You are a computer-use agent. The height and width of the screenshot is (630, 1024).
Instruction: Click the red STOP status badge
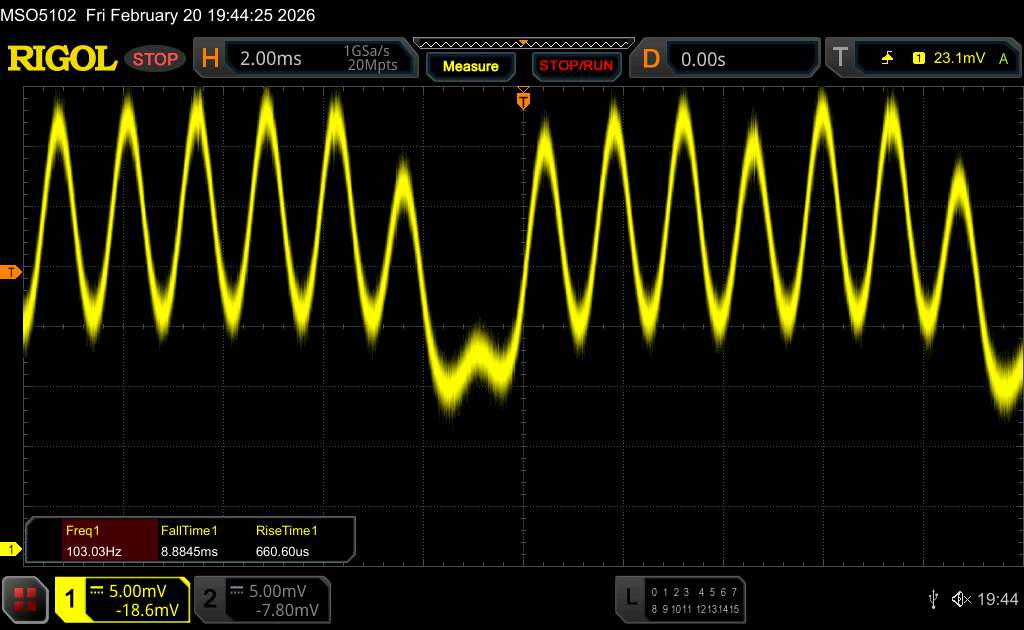click(156, 59)
